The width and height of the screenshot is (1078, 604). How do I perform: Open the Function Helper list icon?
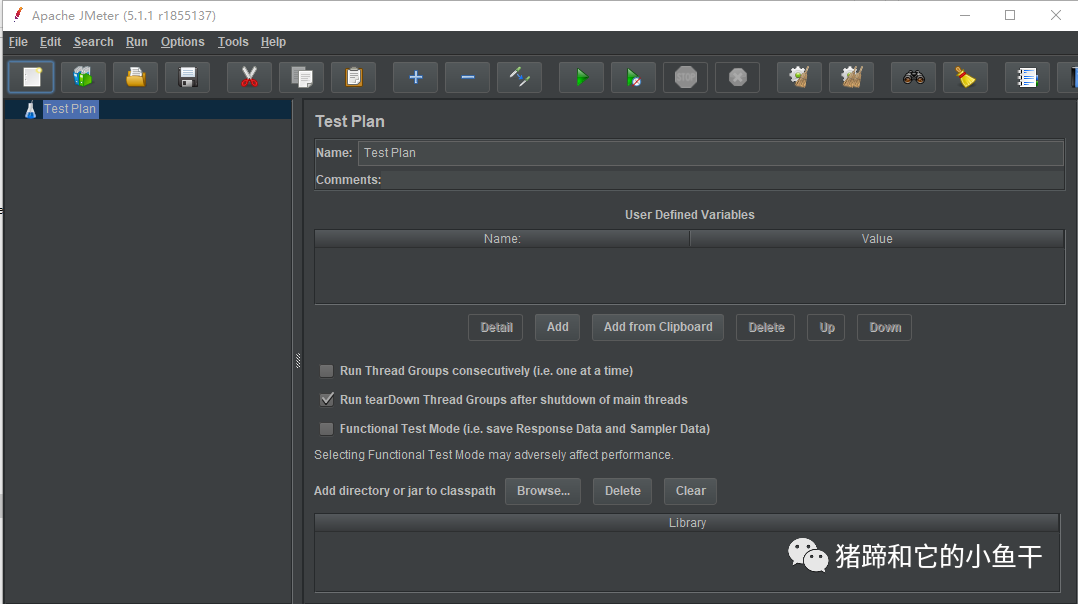[x=1027, y=77]
